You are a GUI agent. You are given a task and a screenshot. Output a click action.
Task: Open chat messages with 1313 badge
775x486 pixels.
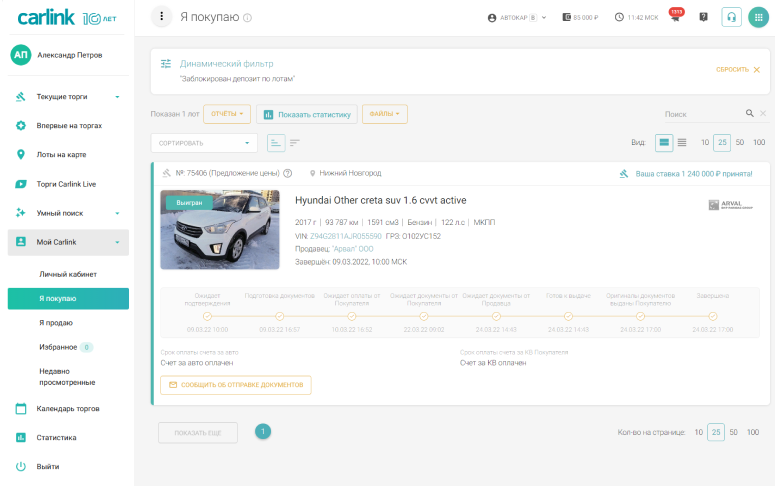675,17
